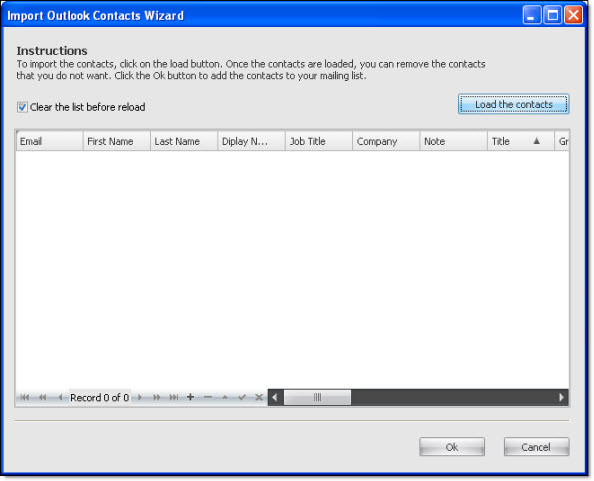
Task: Click horizontal scrollbar left arrow
Action: 275,398
